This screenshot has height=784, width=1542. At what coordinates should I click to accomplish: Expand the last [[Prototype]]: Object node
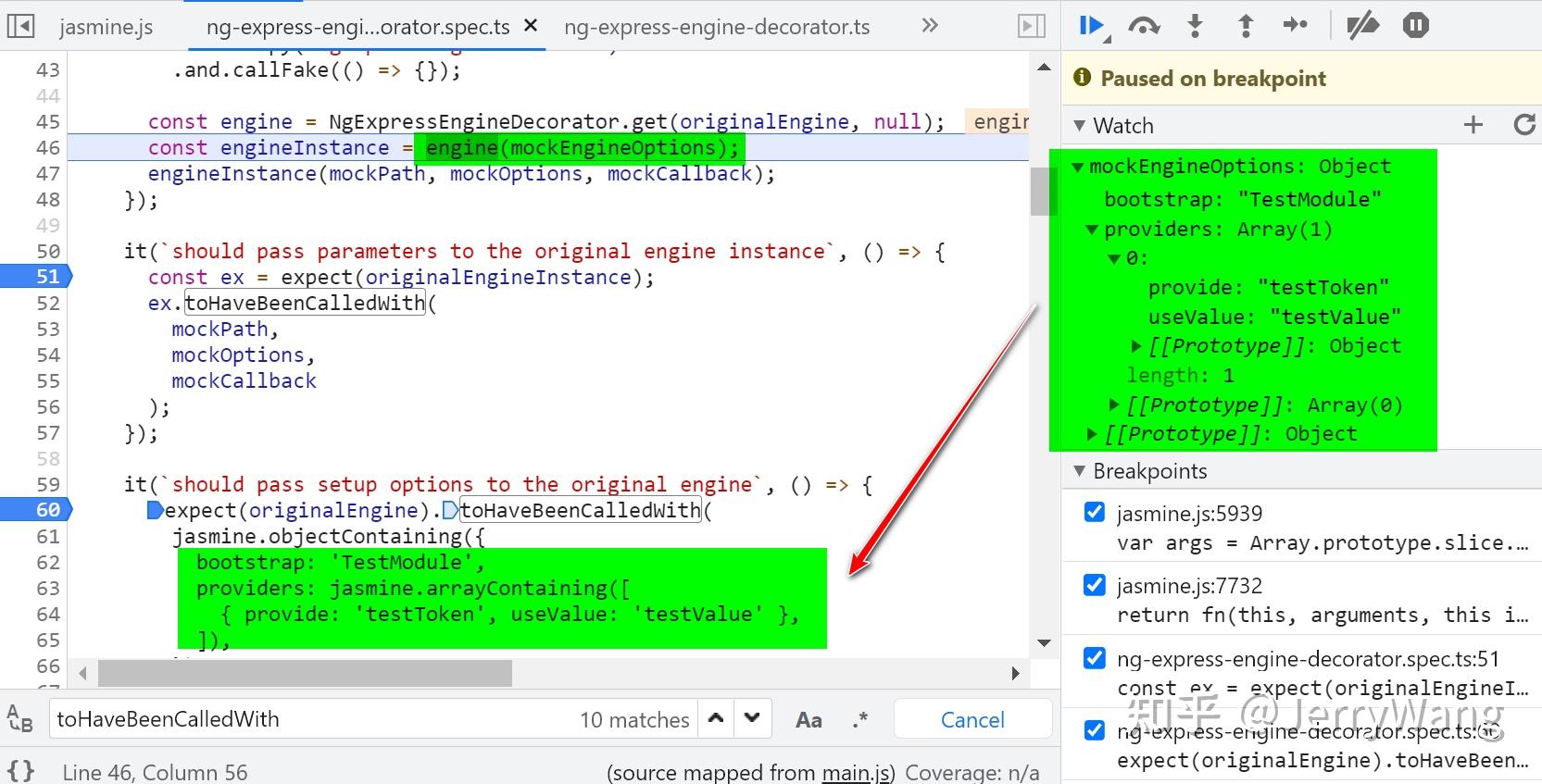click(x=1093, y=434)
